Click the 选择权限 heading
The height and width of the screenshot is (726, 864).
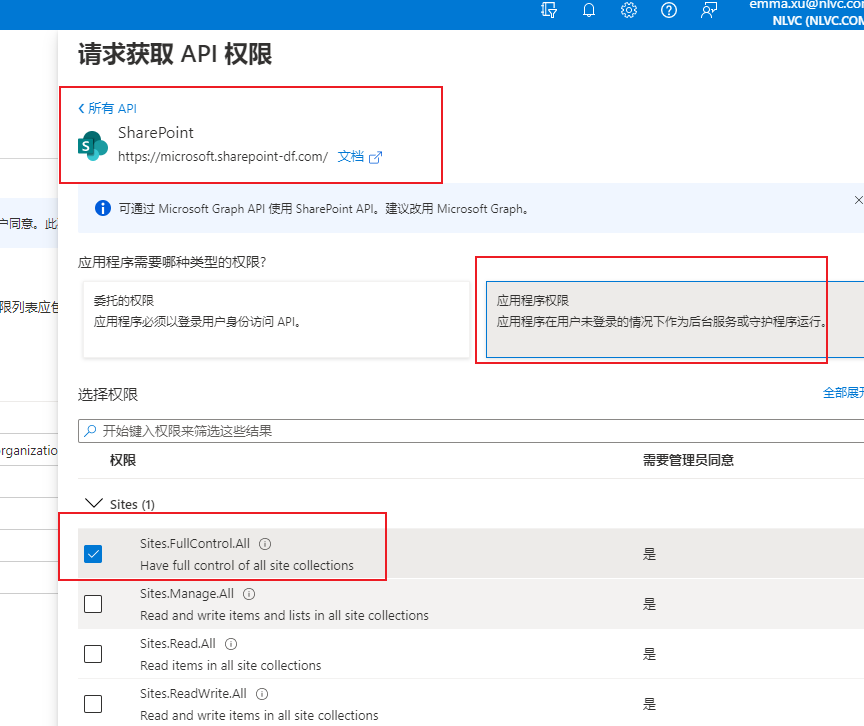pyautogui.click(x=108, y=394)
